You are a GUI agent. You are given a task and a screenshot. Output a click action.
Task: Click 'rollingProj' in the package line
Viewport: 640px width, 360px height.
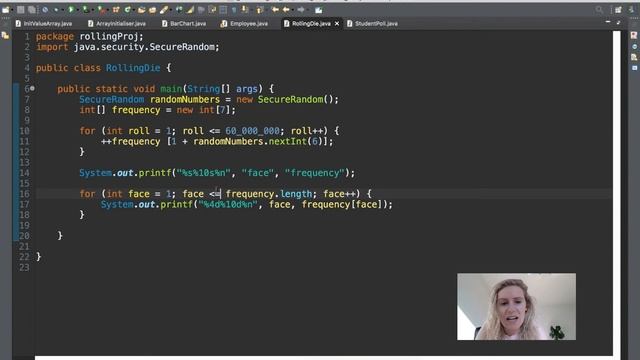coord(109,36)
